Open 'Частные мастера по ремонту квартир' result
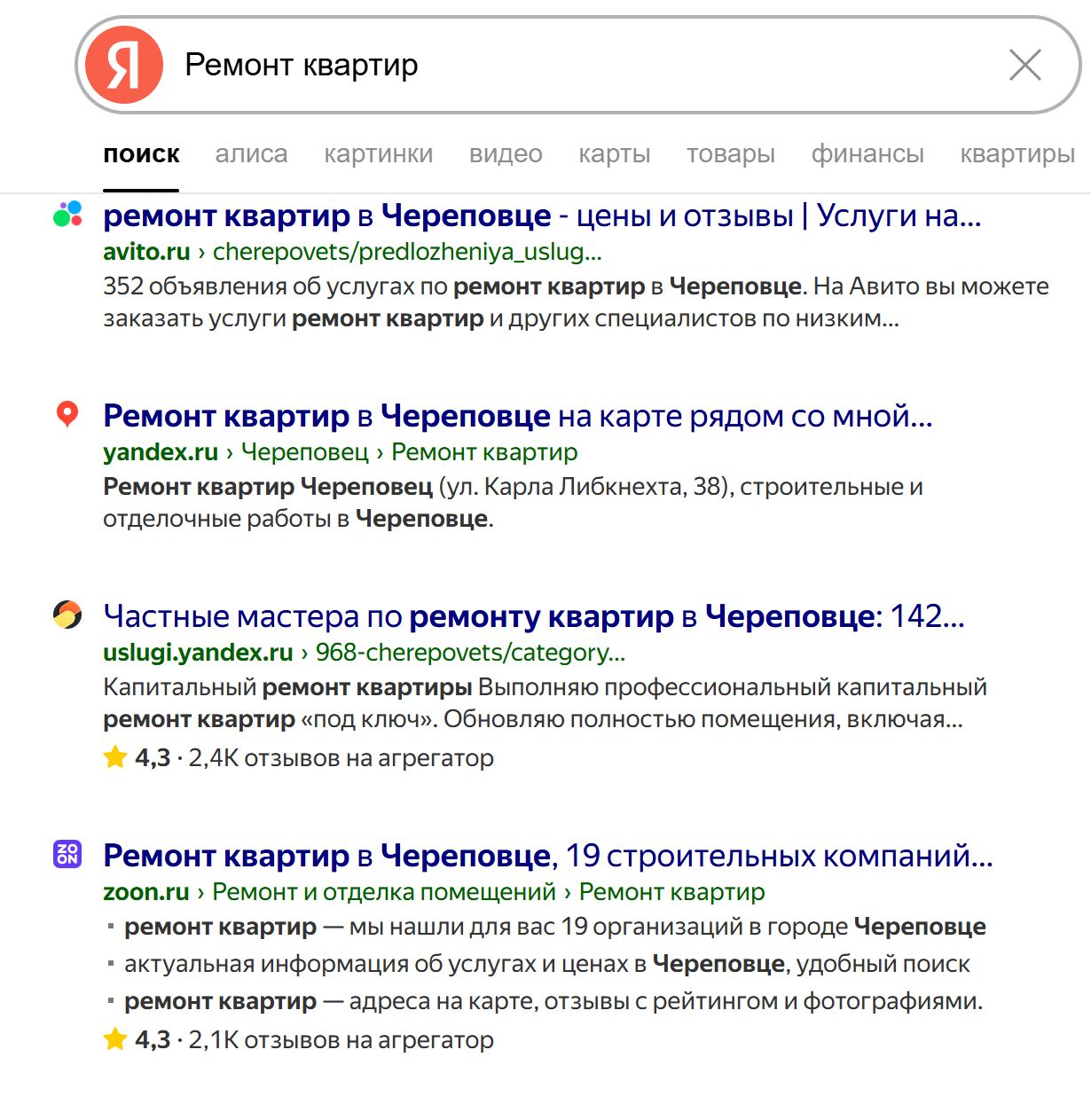This screenshot has height=1120, width=1091. pyautogui.click(x=533, y=616)
